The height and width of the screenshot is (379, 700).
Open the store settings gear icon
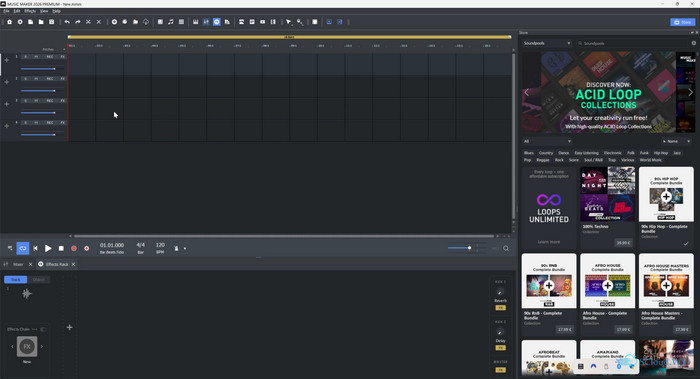point(694,43)
